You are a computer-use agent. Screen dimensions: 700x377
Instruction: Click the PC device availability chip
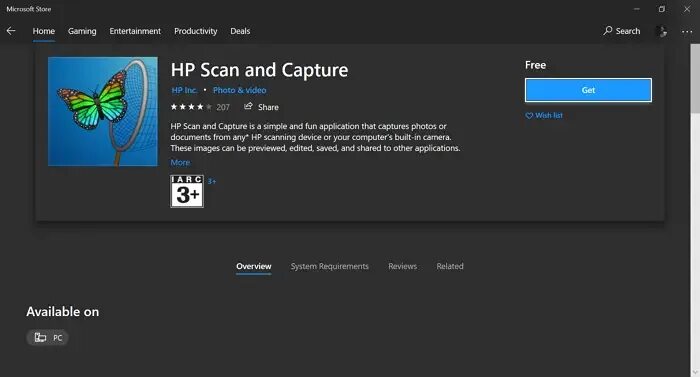tap(47, 337)
